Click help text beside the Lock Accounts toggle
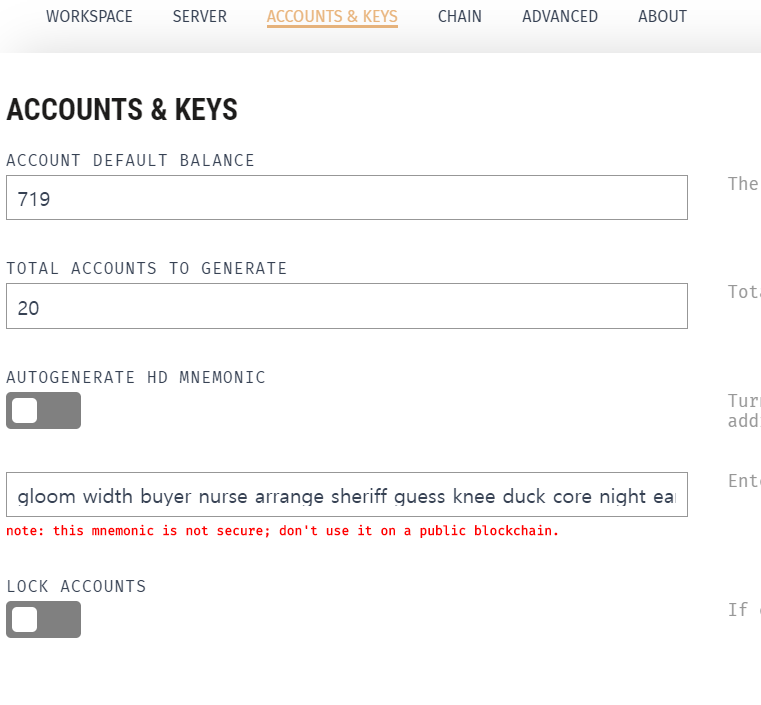The image size is (761, 705). point(744,610)
